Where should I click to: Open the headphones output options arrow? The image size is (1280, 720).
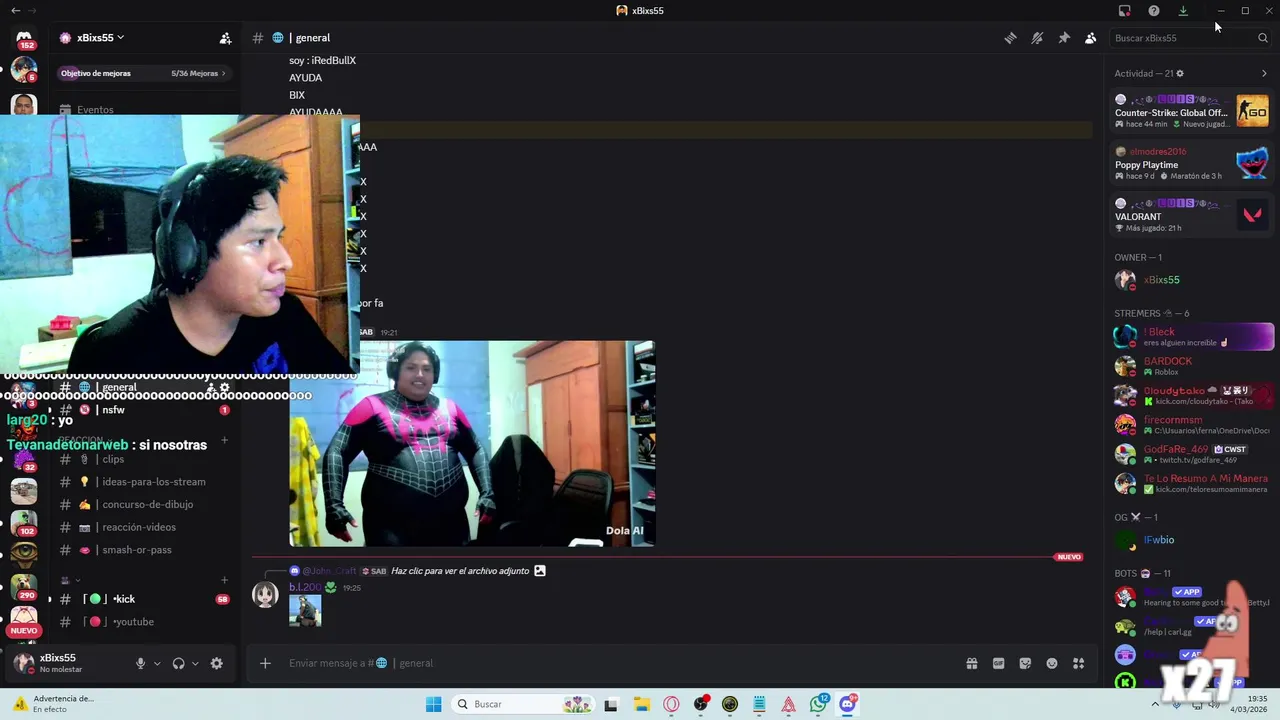tap(195, 663)
